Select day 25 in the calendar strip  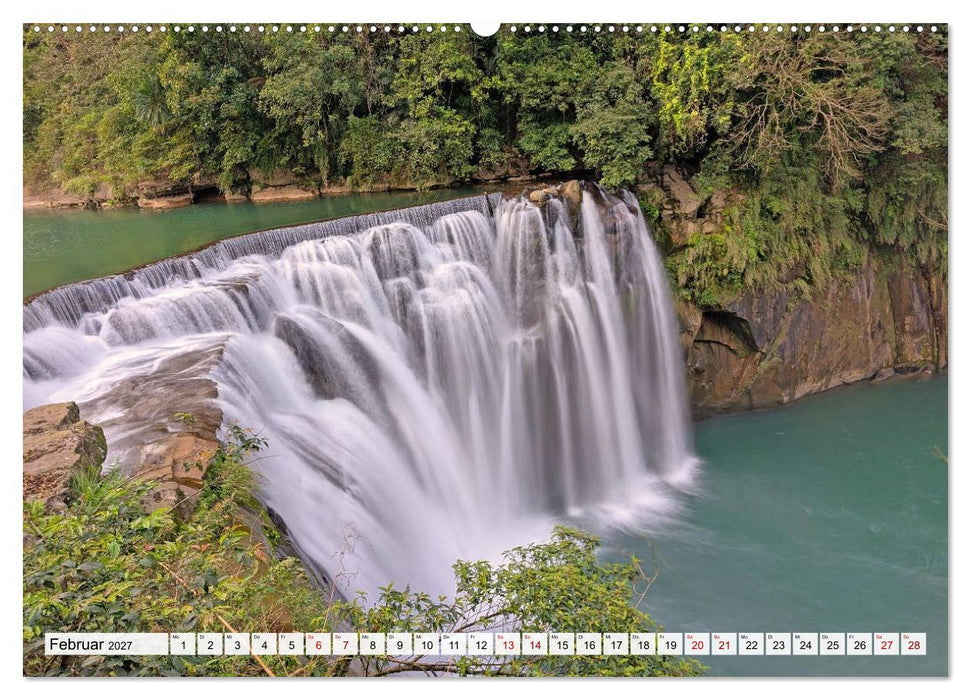click(x=833, y=644)
